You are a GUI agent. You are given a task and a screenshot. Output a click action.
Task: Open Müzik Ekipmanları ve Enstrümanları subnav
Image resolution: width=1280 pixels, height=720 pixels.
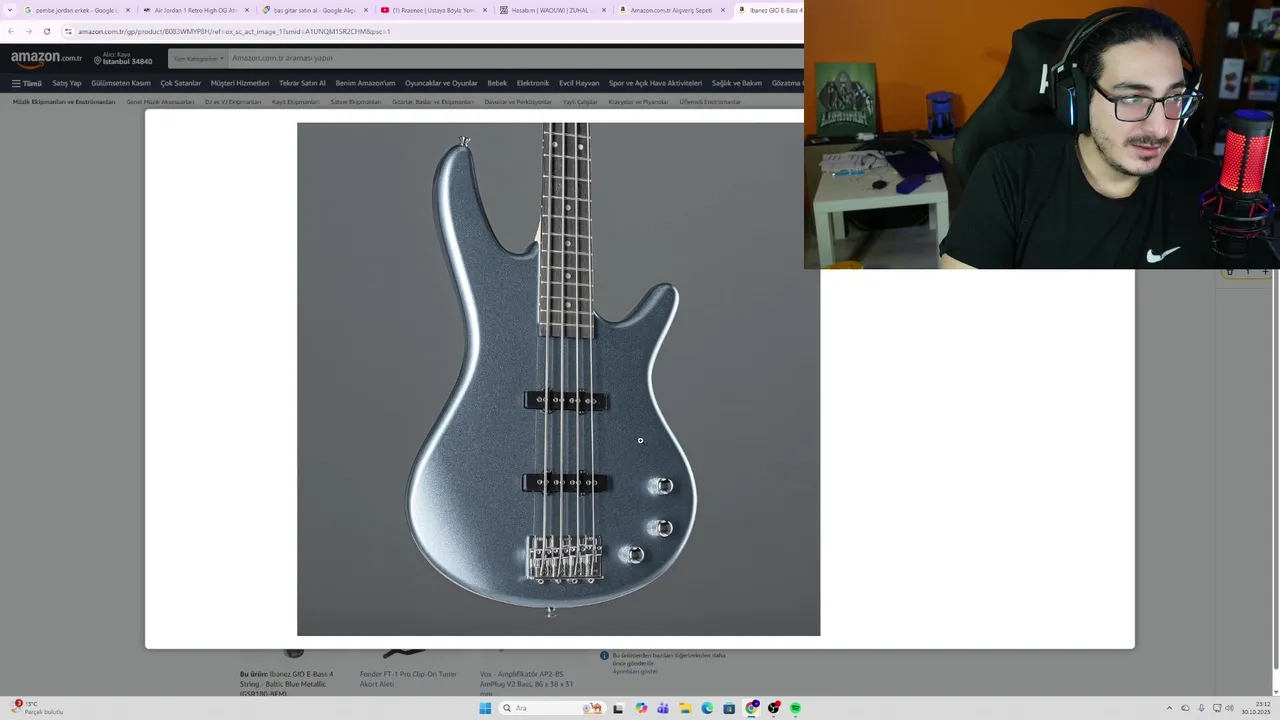pos(64,102)
